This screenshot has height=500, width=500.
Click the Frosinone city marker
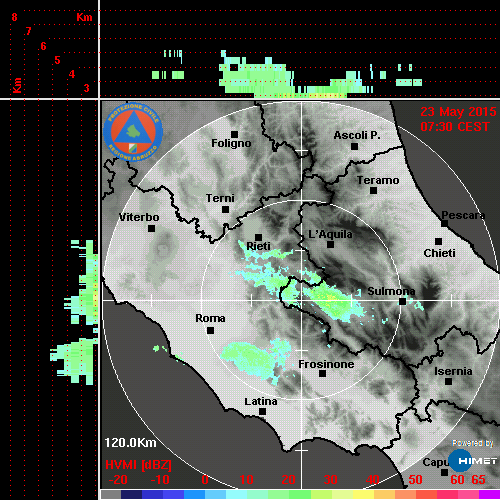coord(322,374)
